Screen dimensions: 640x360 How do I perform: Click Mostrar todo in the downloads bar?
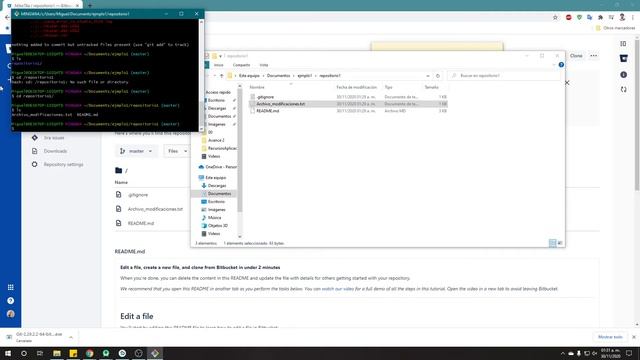tap(610, 337)
